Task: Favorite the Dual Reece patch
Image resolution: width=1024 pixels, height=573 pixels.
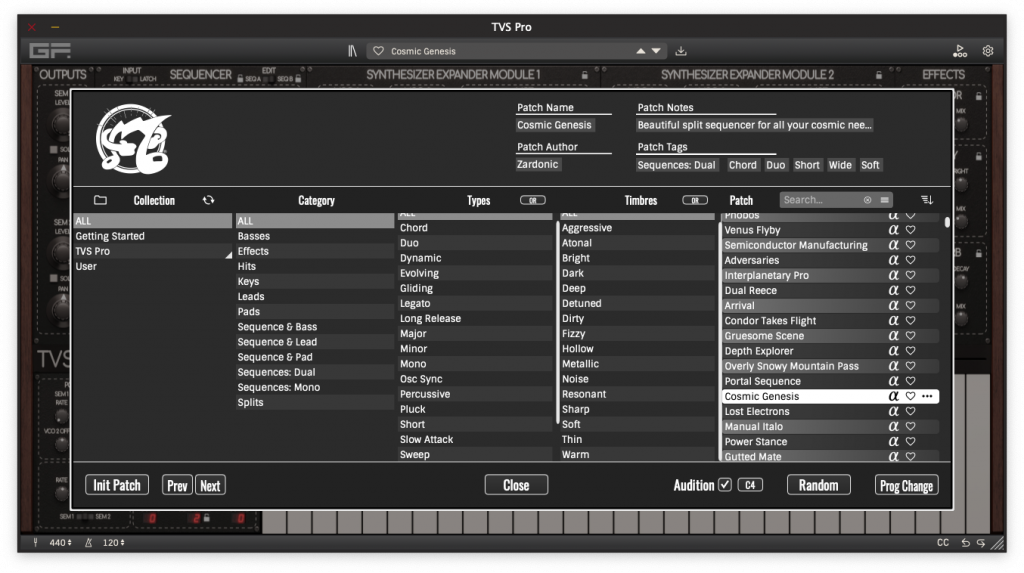Action: [910, 290]
